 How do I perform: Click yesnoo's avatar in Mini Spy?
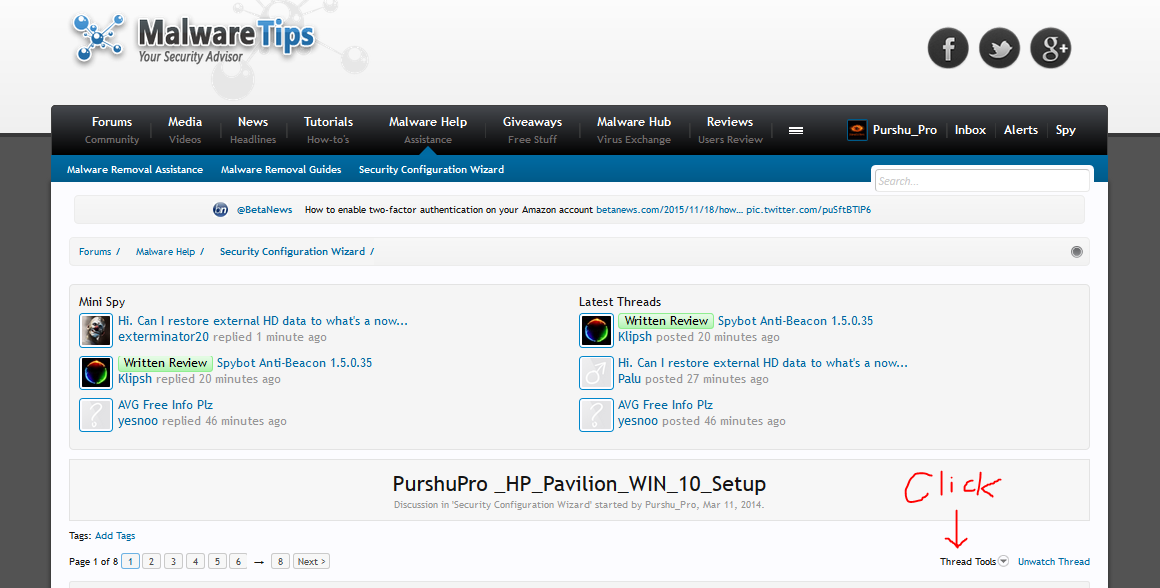(95, 414)
